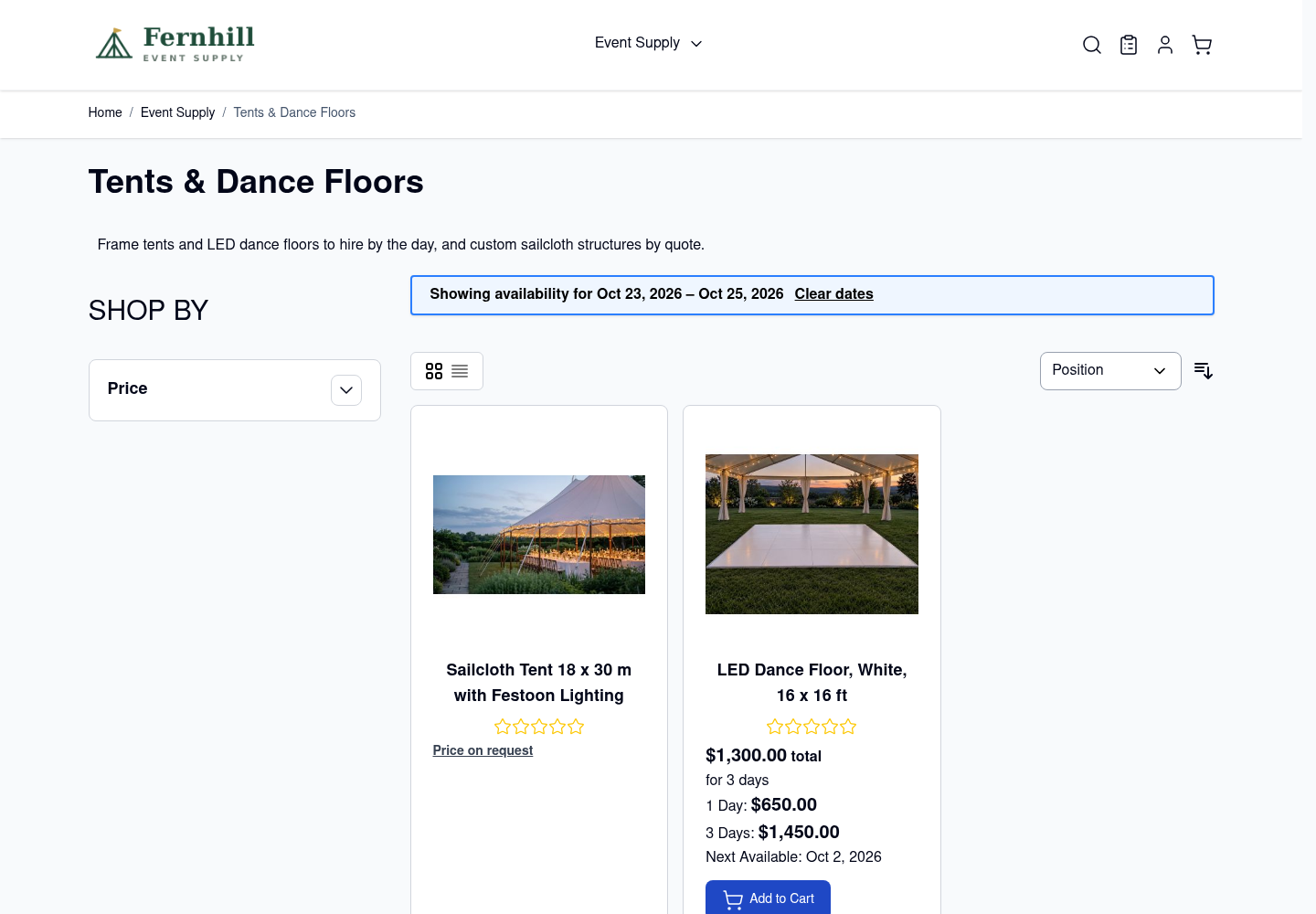
Task: Open LED Dance Floor, White title
Action: click(x=812, y=683)
